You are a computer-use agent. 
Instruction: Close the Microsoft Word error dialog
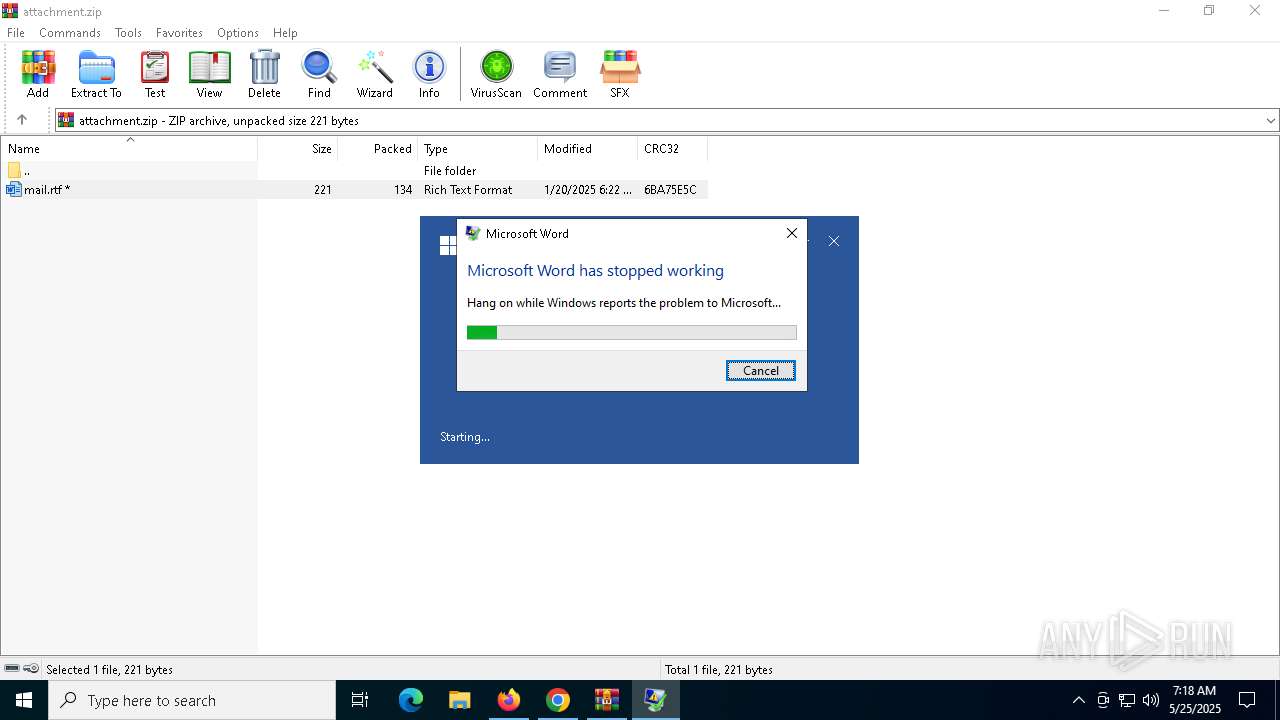pyautogui.click(x=792, y=233)
